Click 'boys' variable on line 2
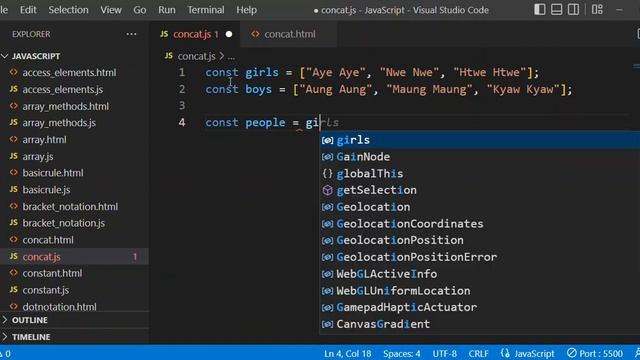 [x=258, y=89]
